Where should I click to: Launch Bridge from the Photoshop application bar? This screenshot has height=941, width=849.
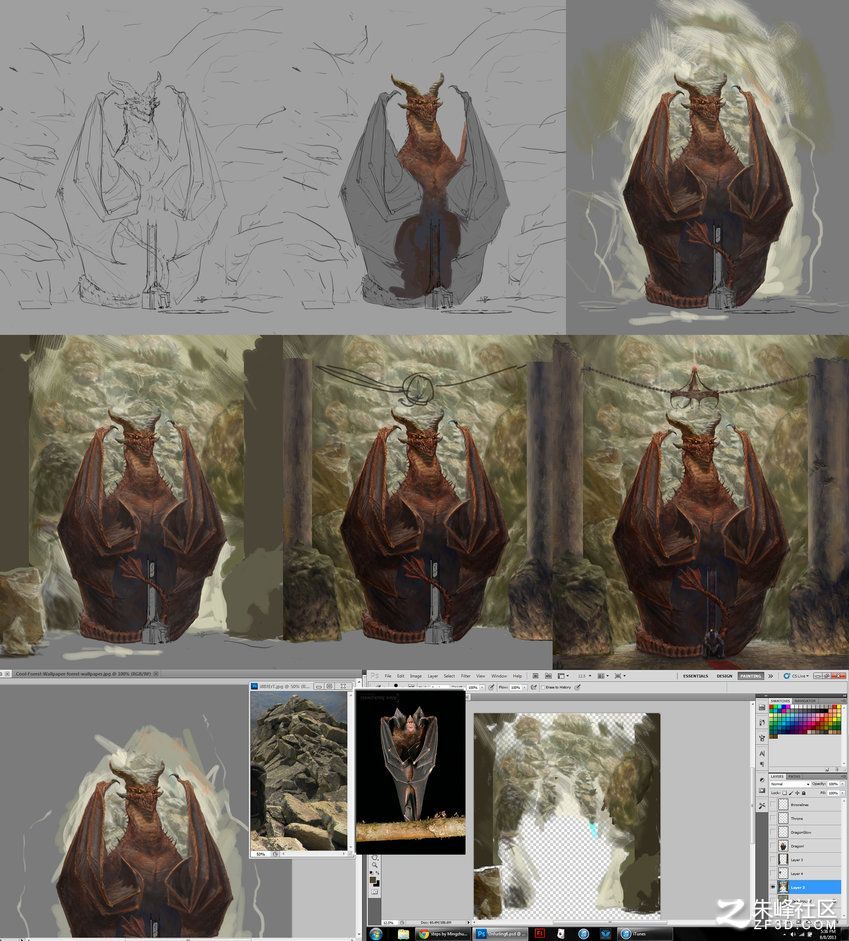[536, 676]
